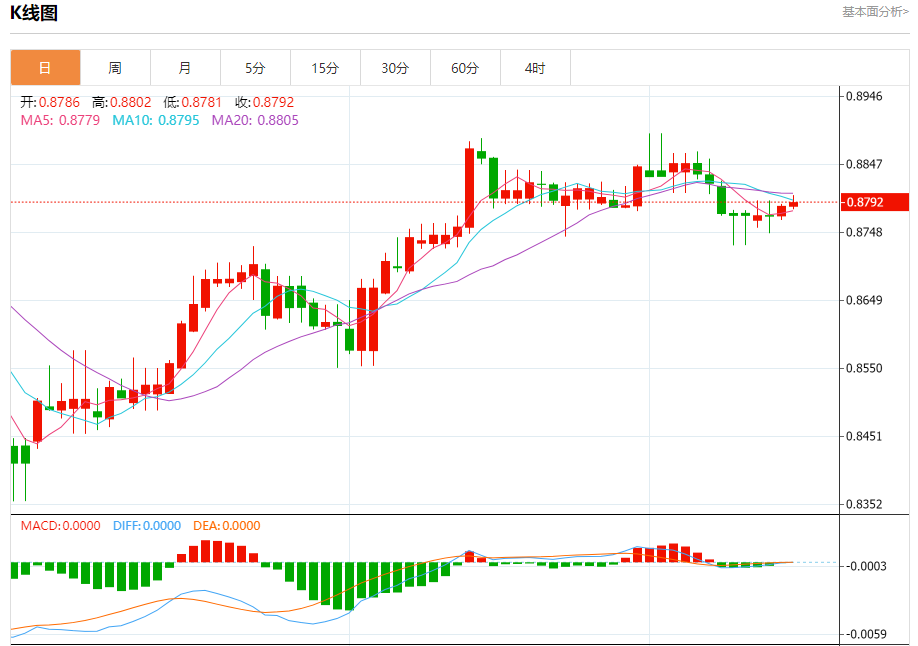Open the 基本面分析 link
This screenshot has height=646, width=918.
coord(875,12)
